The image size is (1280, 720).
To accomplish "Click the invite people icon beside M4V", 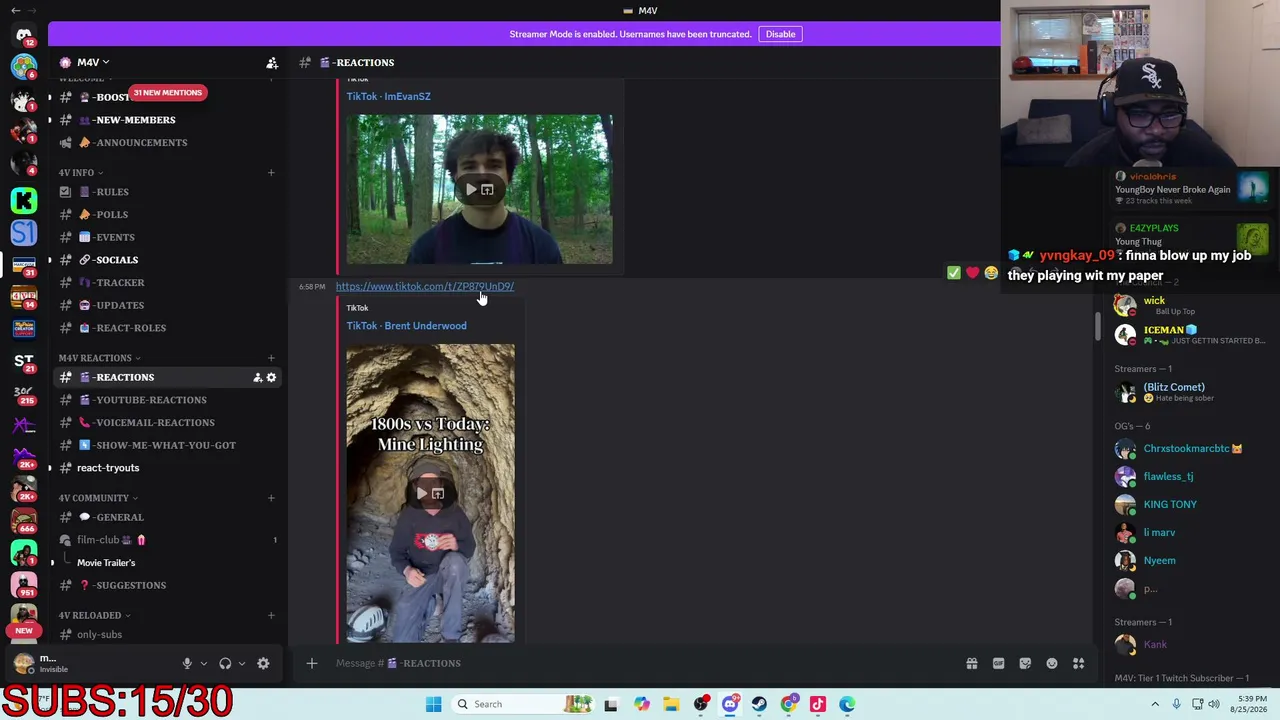I will pos(272,63).
